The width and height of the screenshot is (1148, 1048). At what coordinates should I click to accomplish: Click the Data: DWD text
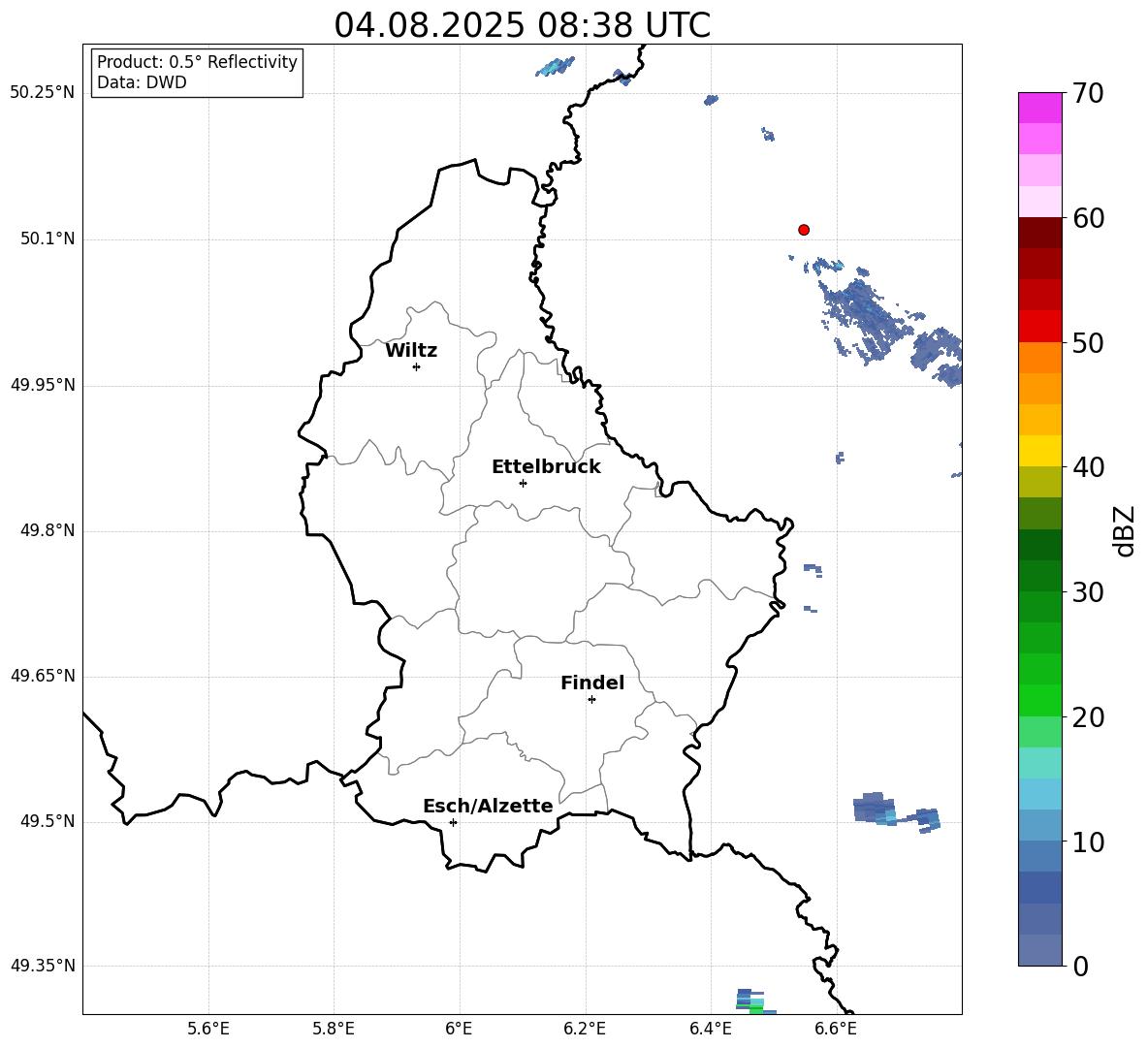[x=142, y=82]
